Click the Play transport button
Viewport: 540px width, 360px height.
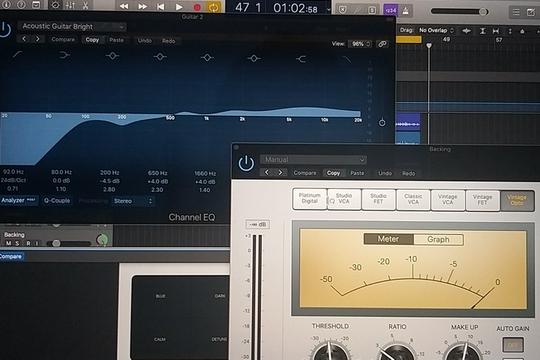point(179,7)
